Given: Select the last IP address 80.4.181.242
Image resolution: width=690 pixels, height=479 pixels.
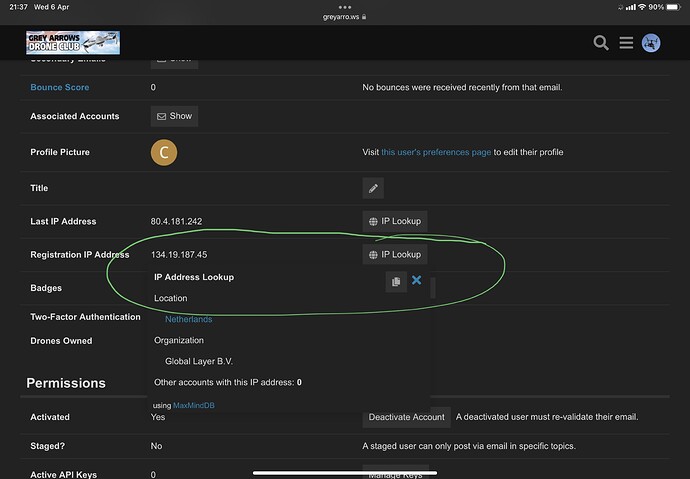Looking at the screenshot, I should coord(176,221).
